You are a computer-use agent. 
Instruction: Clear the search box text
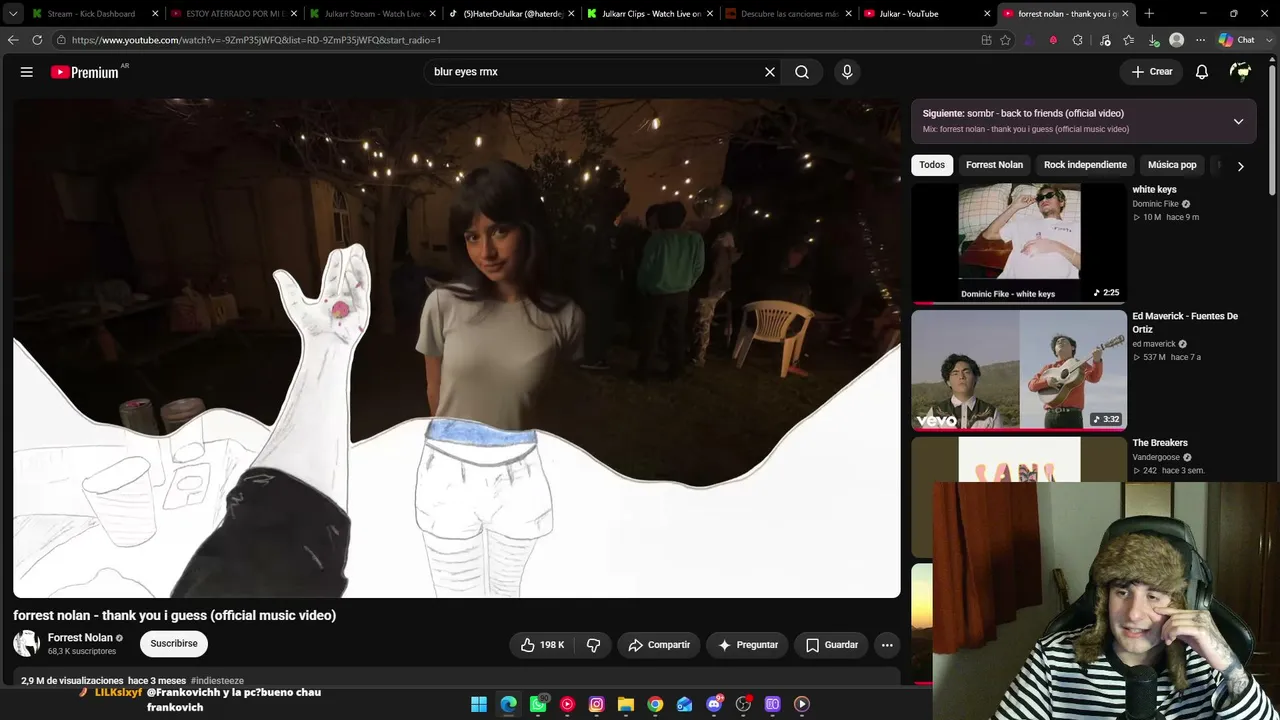click(x=770, y=72)
